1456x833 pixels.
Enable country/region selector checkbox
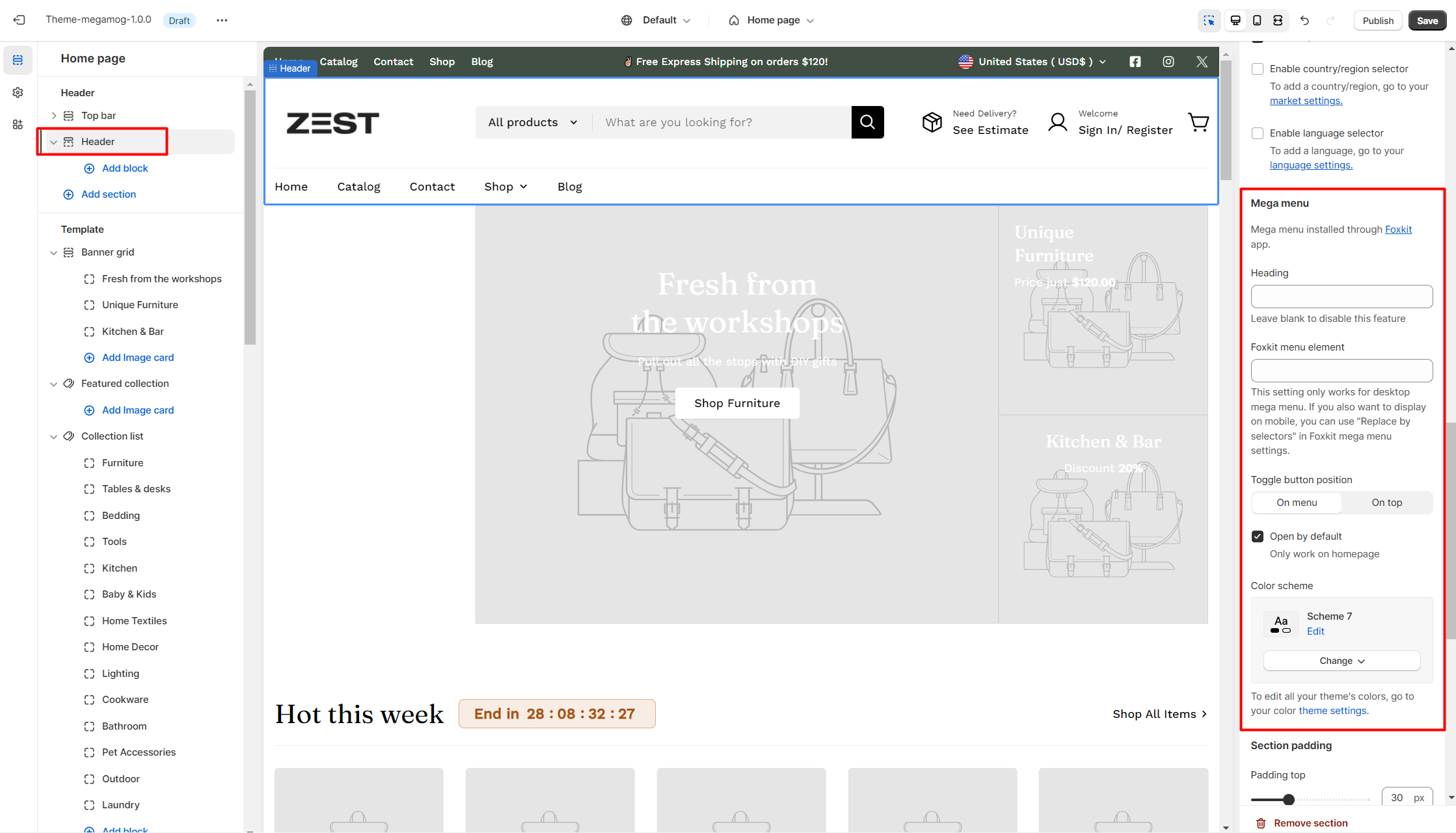coord(1258,69)
